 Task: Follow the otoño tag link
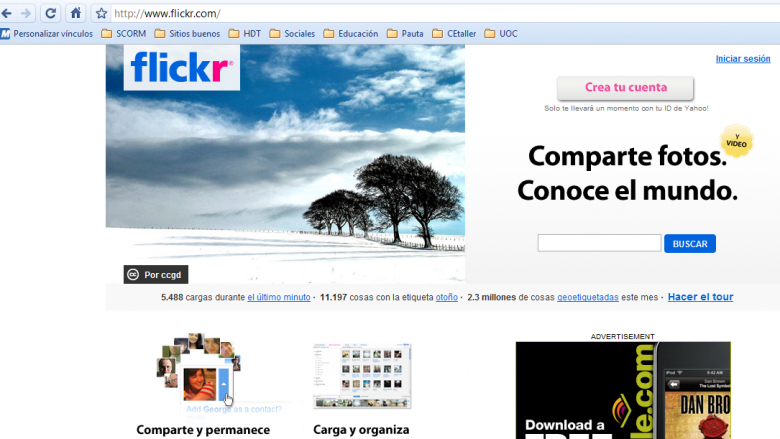pyautogui.click(x=447, y=297)
